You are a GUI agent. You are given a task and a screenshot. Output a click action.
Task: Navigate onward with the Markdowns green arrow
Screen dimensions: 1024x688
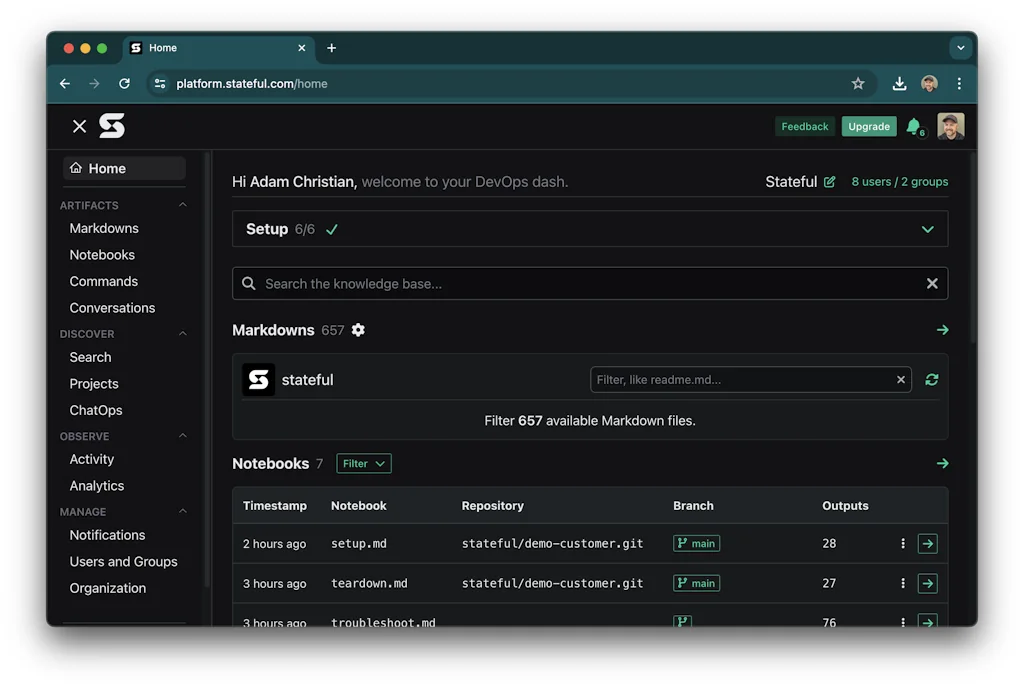(941, 330)
